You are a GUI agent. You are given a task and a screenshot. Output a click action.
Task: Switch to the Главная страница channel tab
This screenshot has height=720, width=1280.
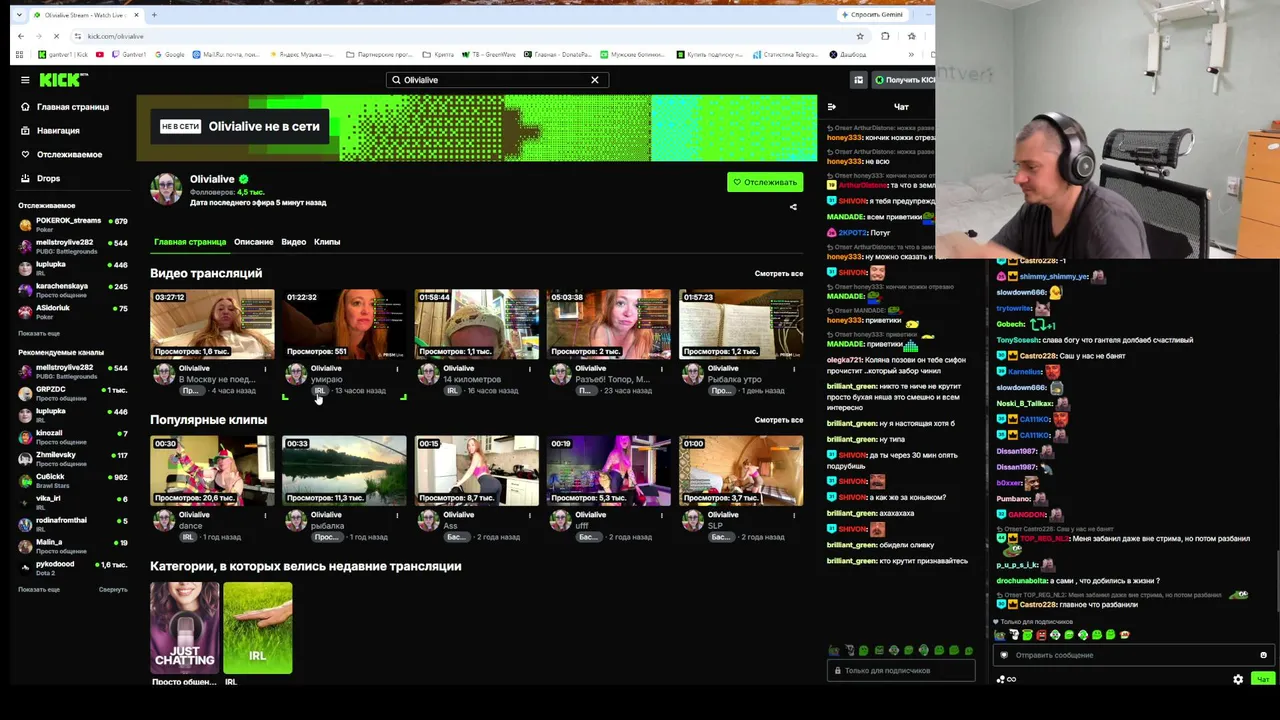click(x=190, y=242)
